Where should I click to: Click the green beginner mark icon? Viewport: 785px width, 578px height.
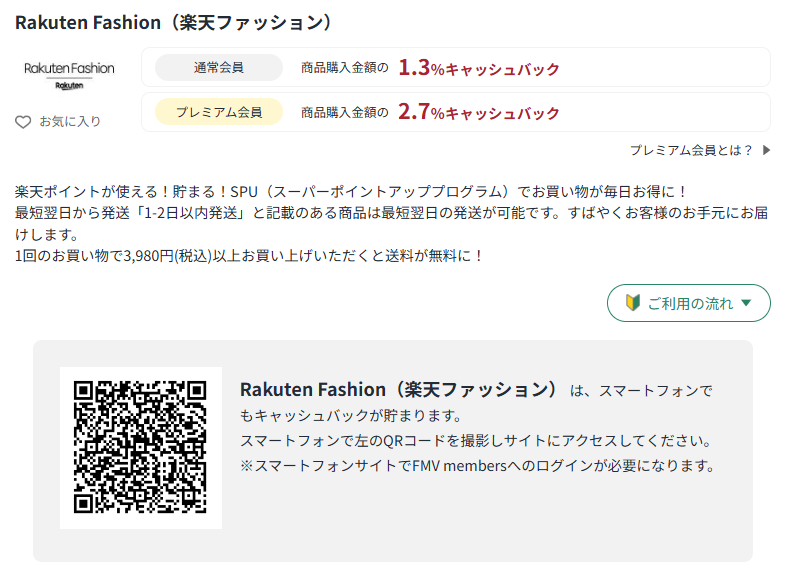coord(633,302)
